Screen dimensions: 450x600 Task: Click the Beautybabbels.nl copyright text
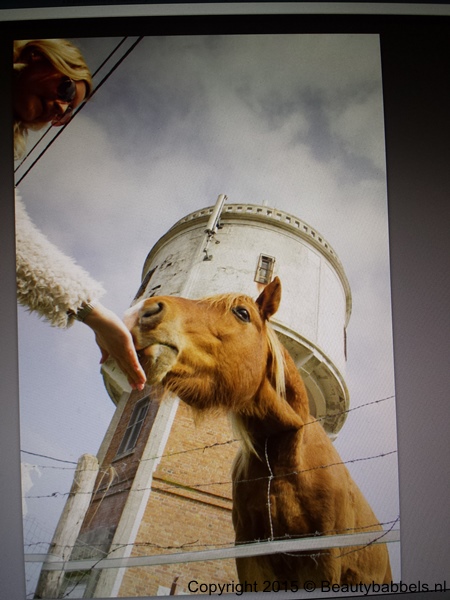[316, 586]
